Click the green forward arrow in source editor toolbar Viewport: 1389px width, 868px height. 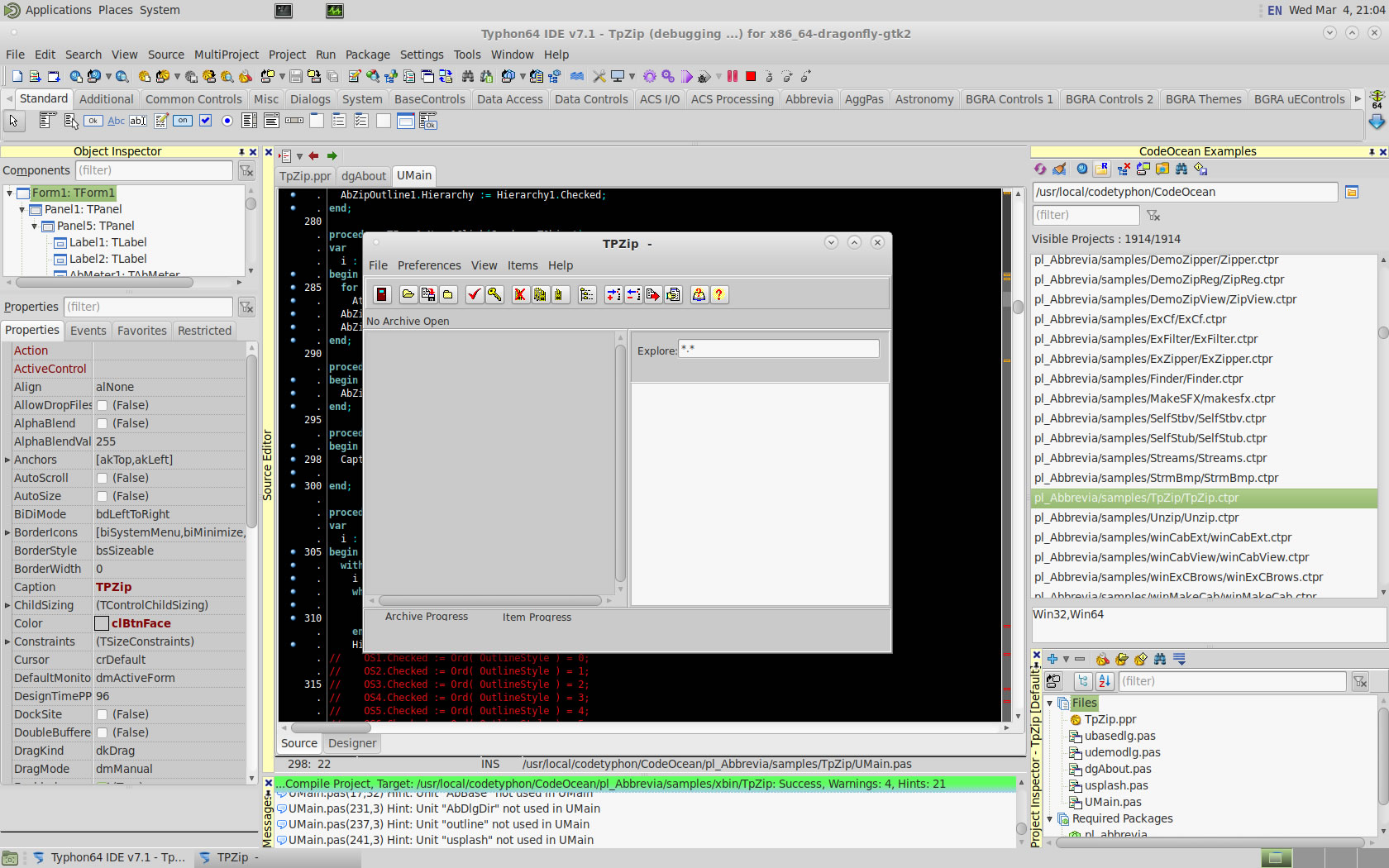pos(332,155)
